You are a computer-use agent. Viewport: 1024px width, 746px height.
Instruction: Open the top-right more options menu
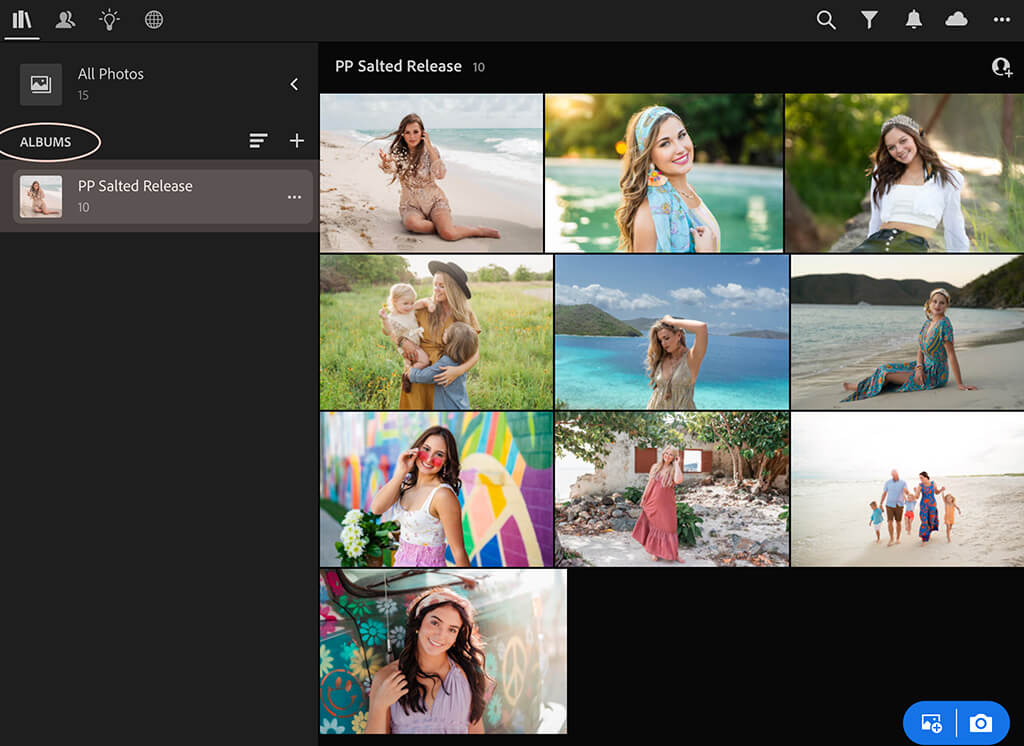1001,19
